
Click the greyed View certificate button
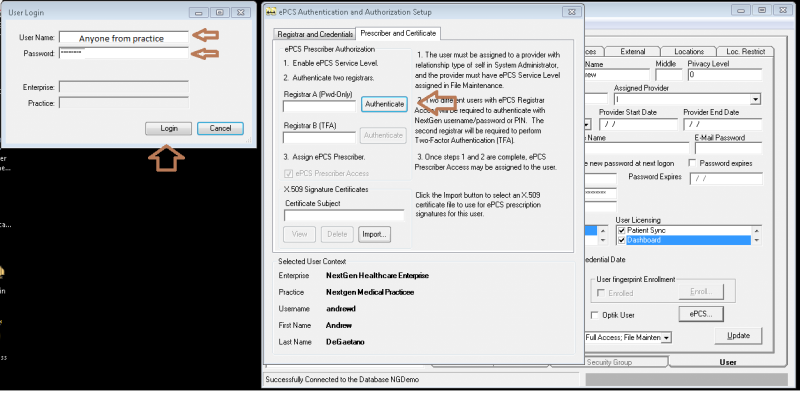pos(299,234)
